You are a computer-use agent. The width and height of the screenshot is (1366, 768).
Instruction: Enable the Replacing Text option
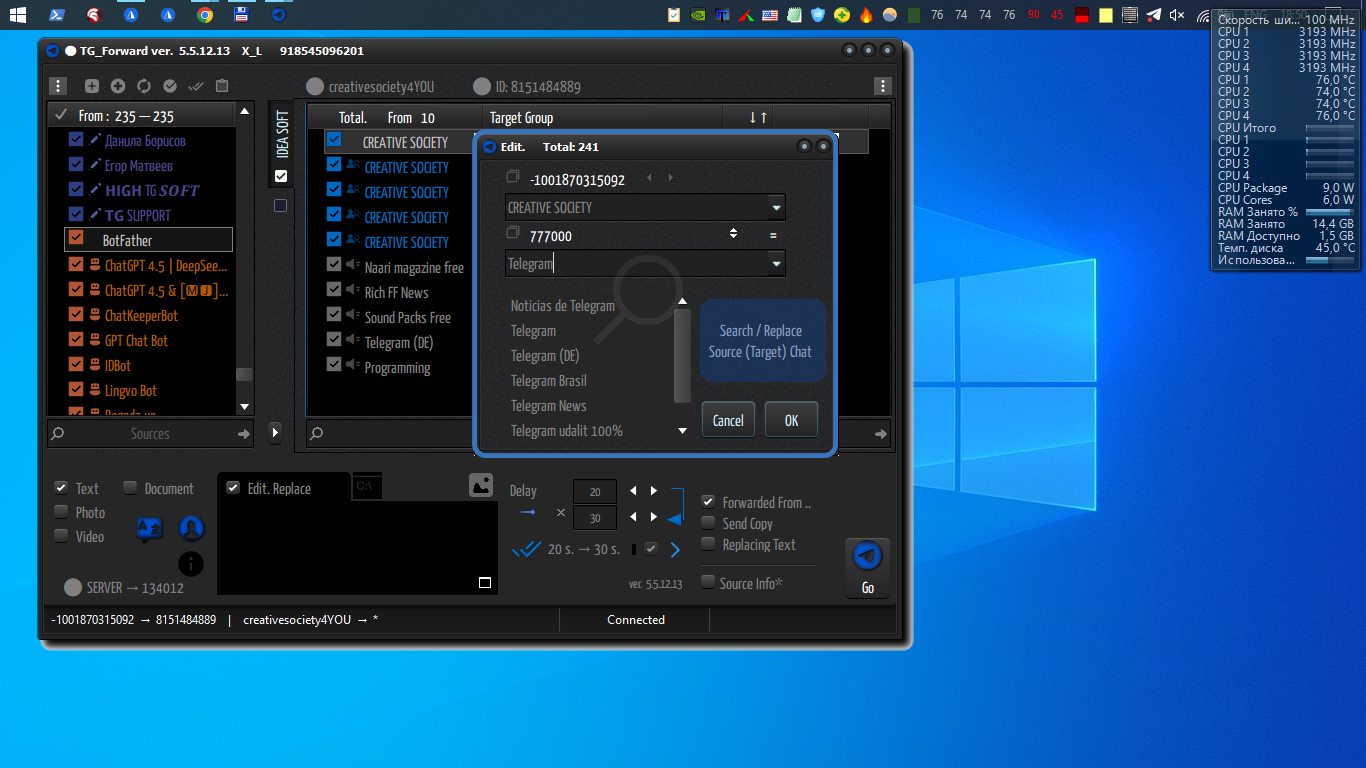pyautogui.click(x=709, y=544)
